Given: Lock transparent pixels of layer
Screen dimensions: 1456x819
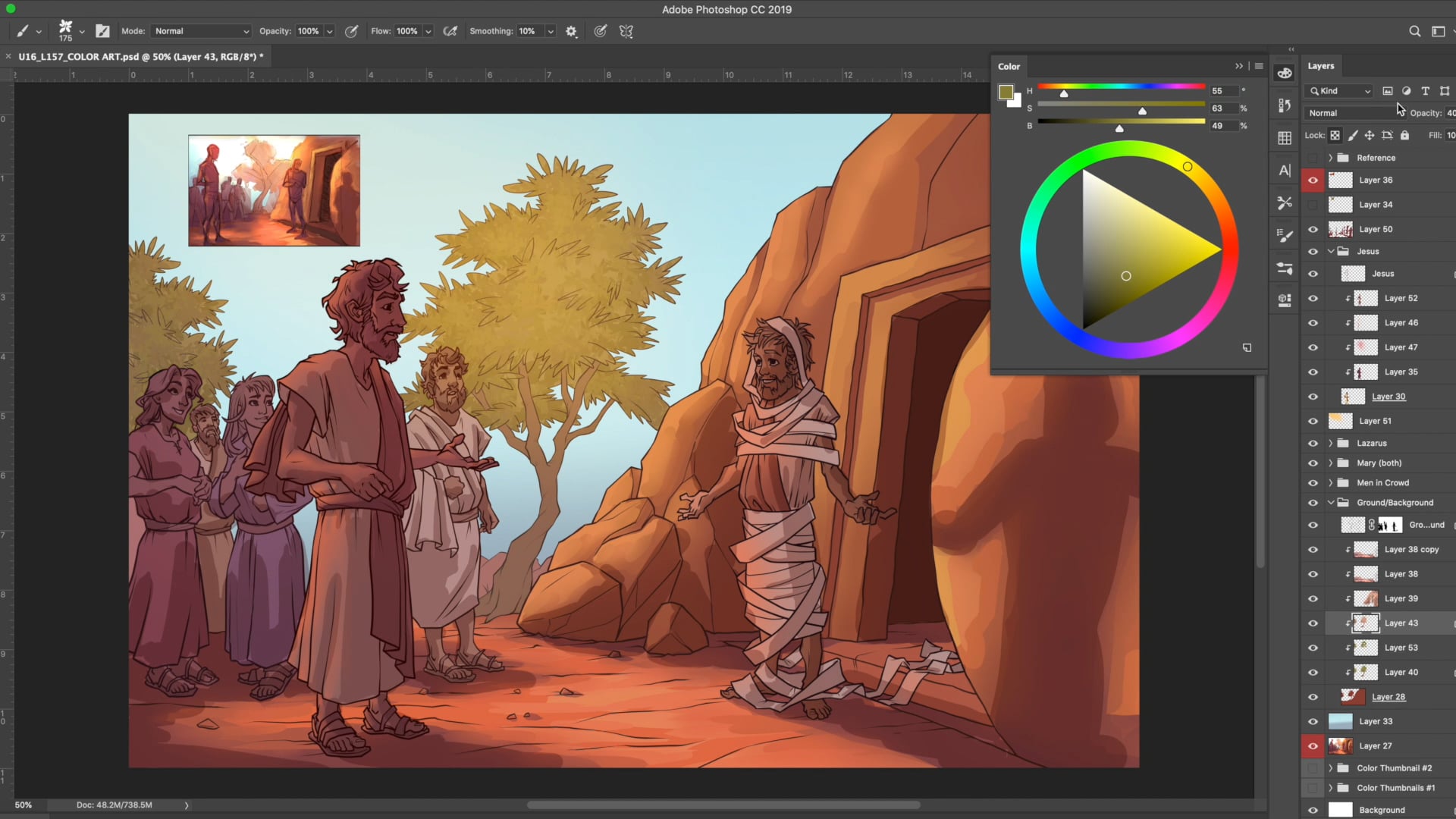Looking at the screenshot, I should tap(1335, 135).
